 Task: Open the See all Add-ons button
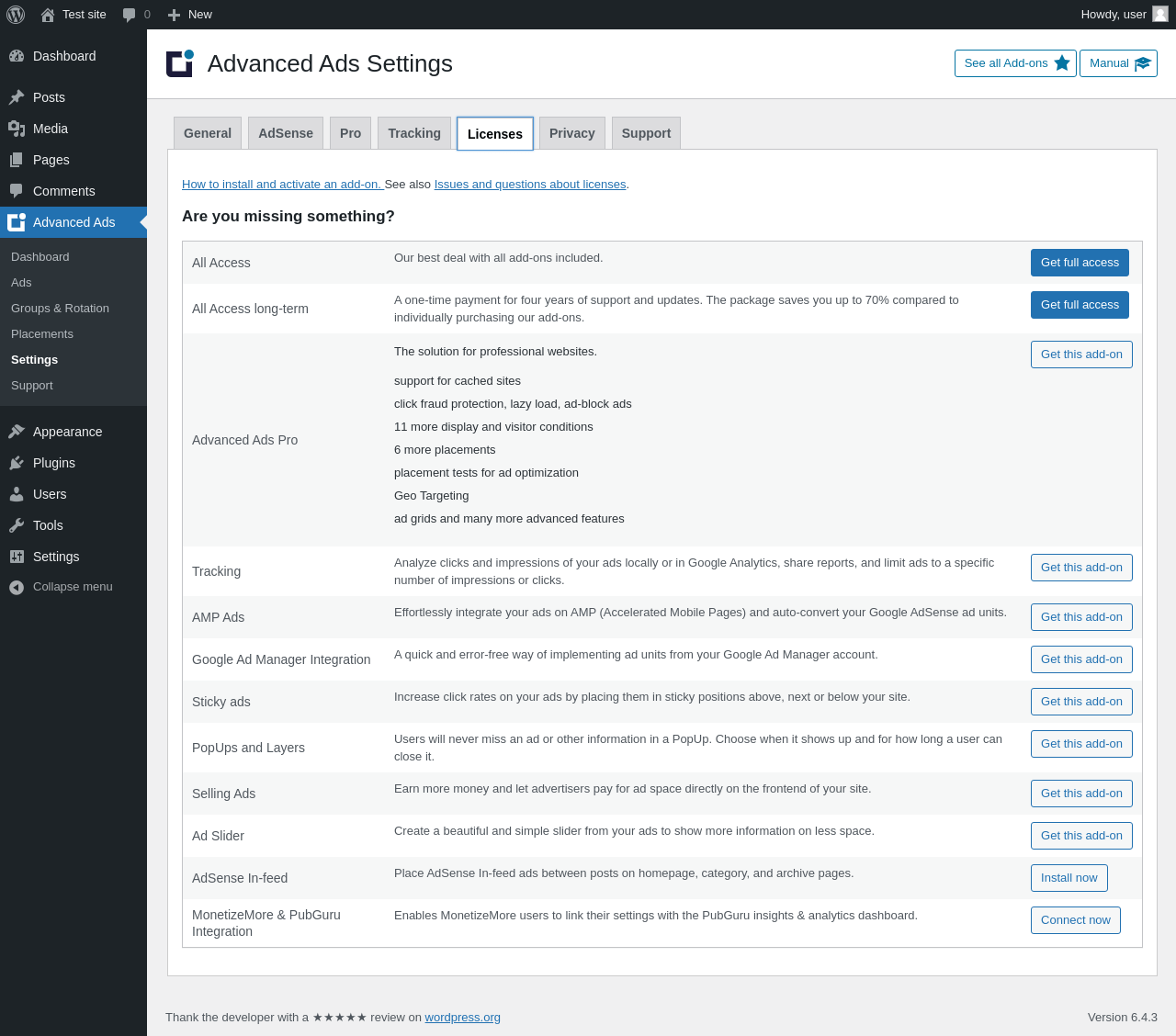pyautogui.click(x=1014, y=63)
